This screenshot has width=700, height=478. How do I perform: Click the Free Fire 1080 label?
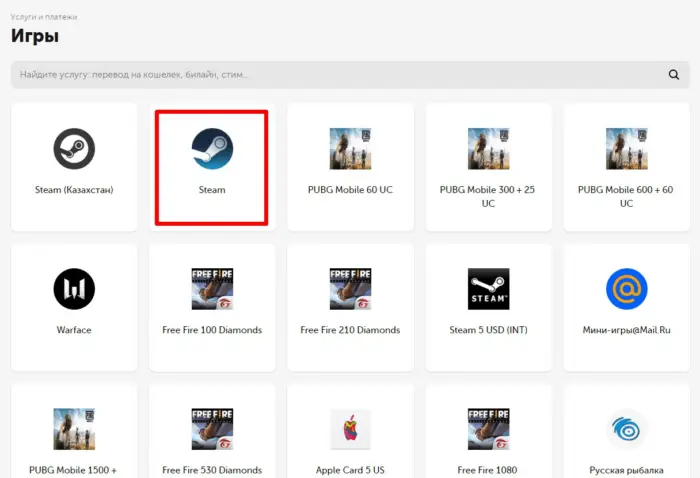(x=488, y=470)
